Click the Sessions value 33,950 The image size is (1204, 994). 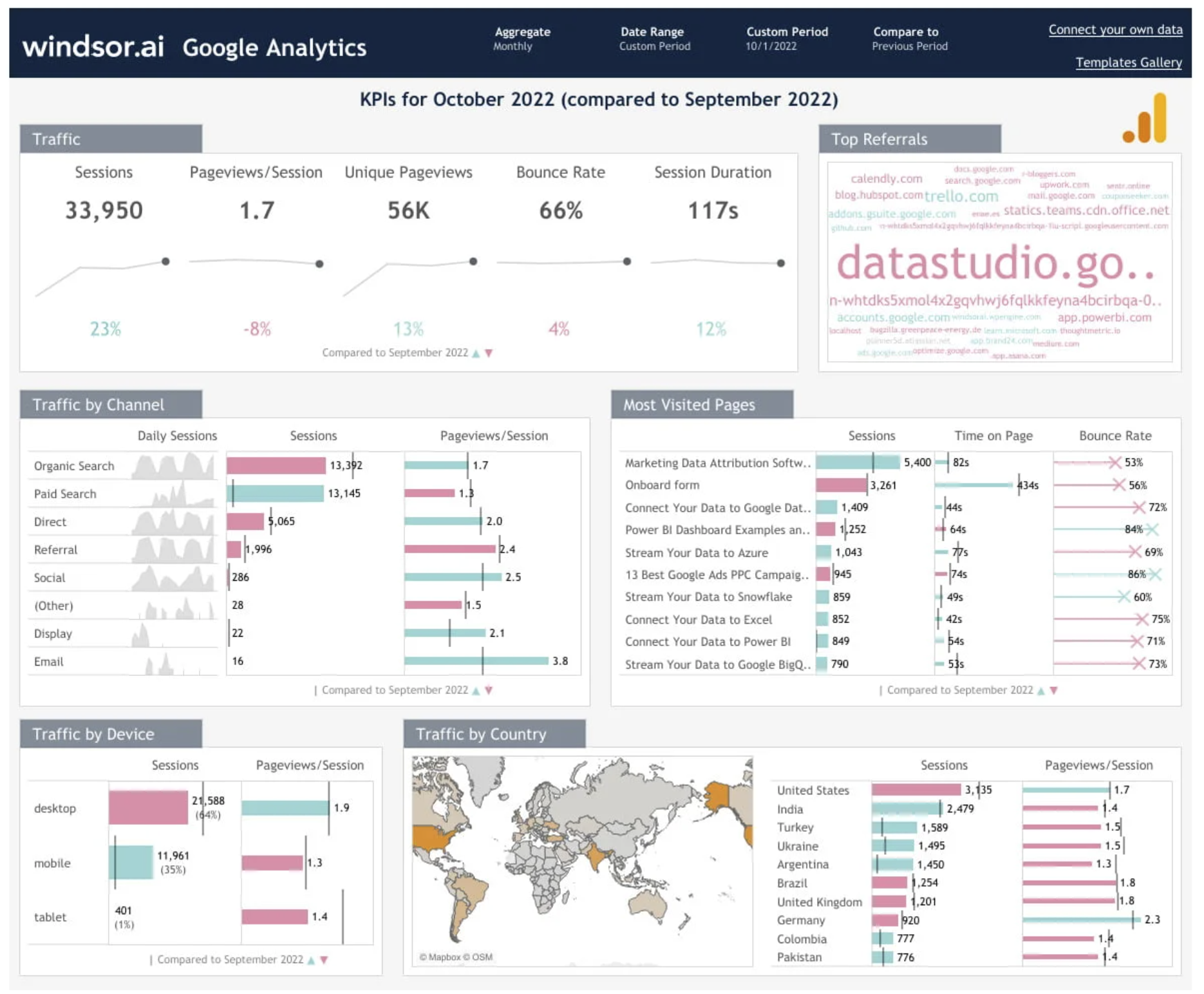(104, 211)
